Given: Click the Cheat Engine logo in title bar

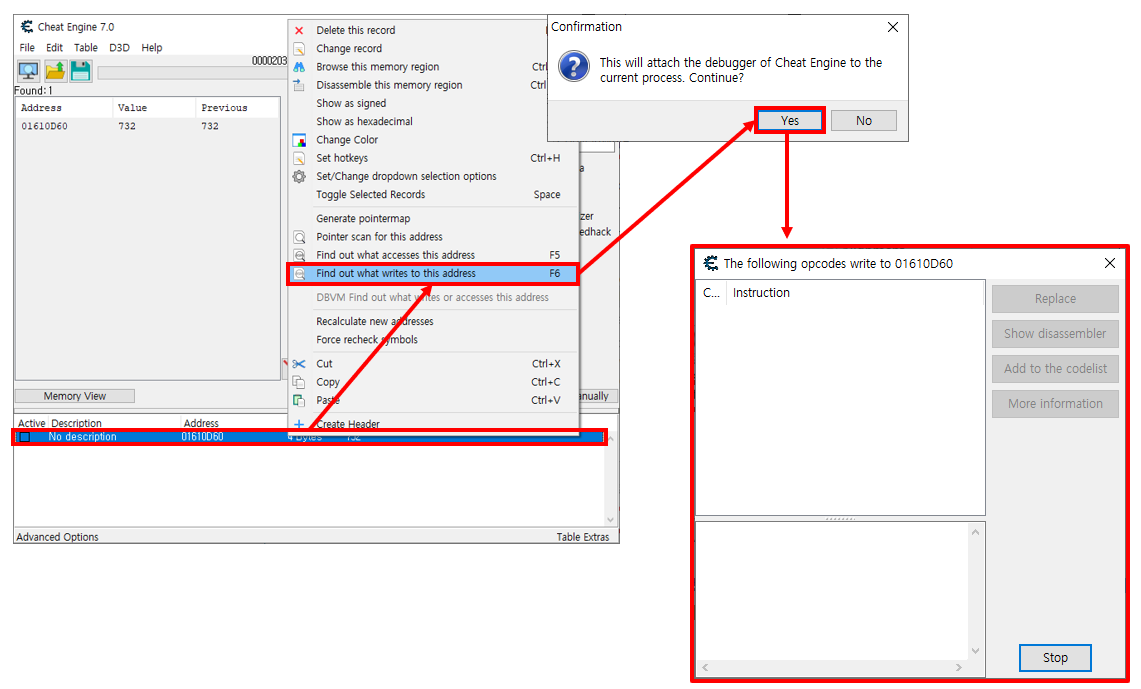Looking at the screenshot, I should tap(27, 27).
